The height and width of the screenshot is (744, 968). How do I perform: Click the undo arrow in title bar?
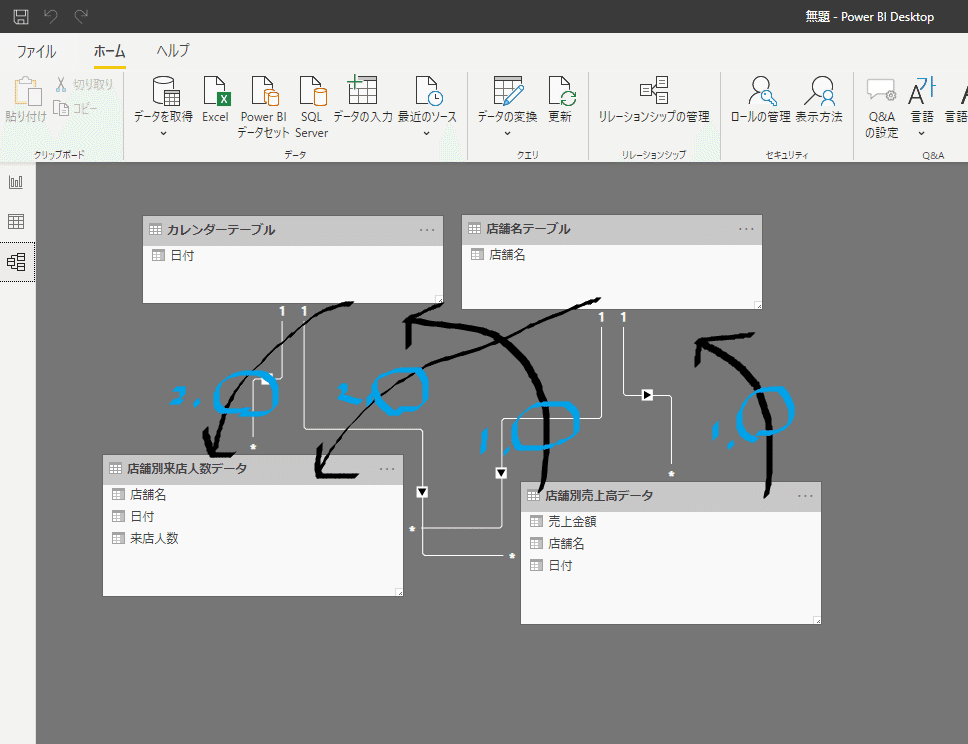[x=51, y=16]
